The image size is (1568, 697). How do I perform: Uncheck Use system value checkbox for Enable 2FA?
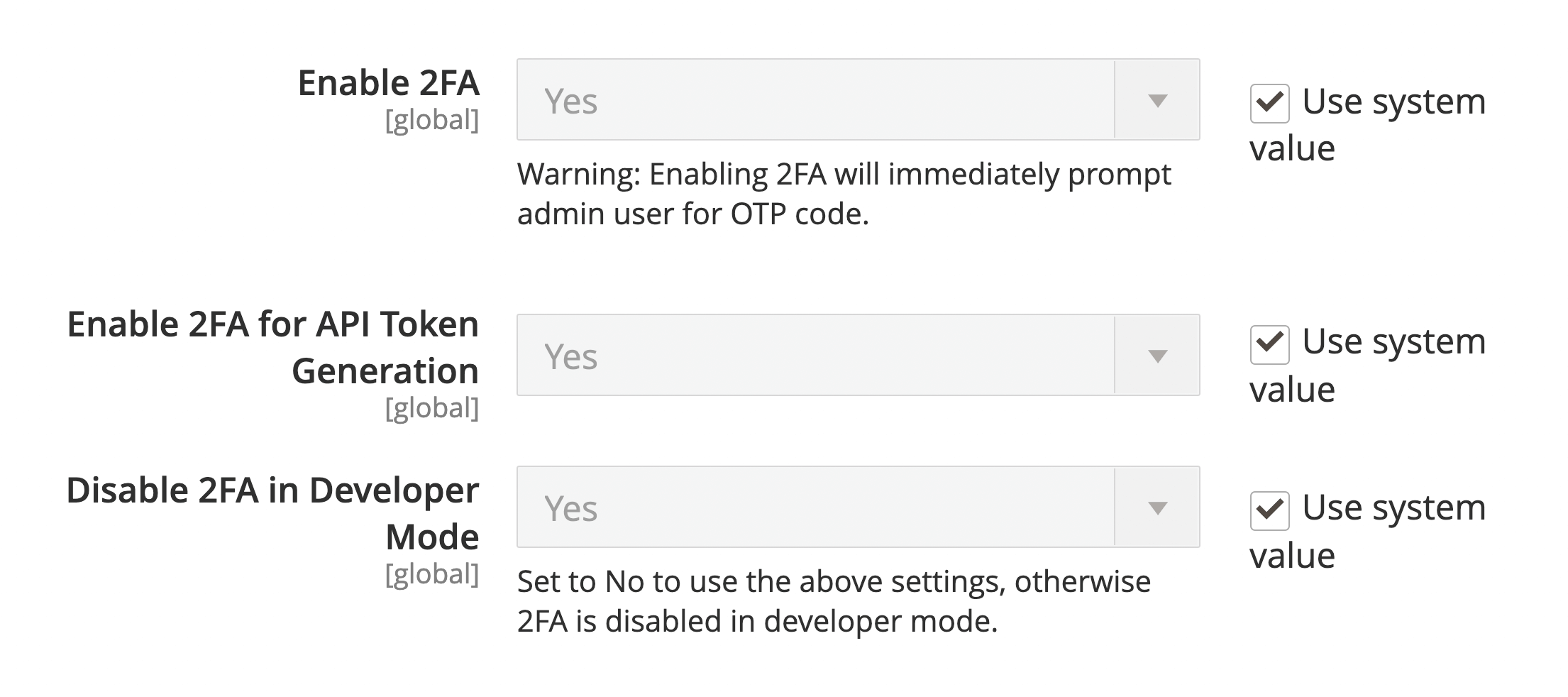click(1269, 104)
